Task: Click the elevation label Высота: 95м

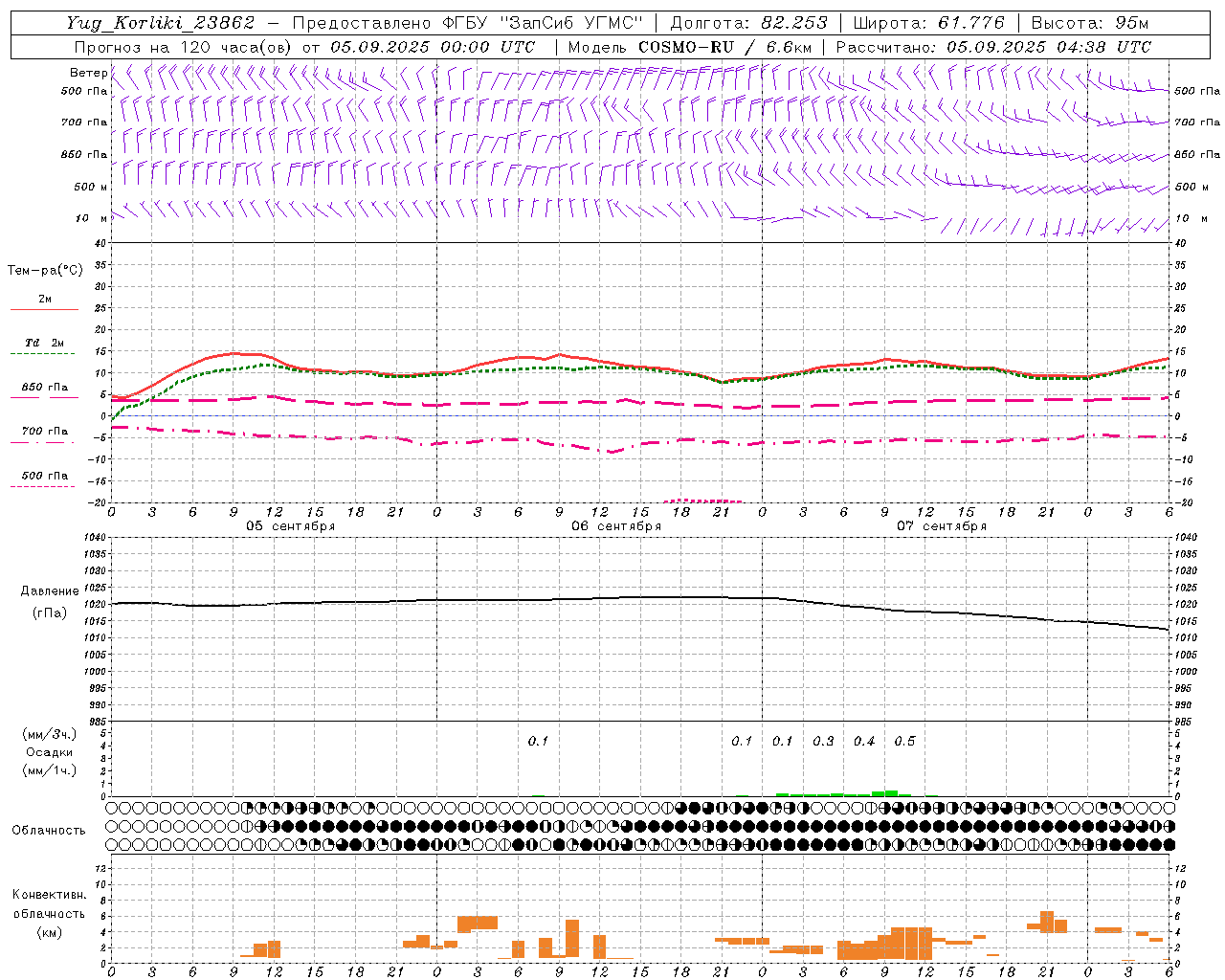Action: [1089, 23]
